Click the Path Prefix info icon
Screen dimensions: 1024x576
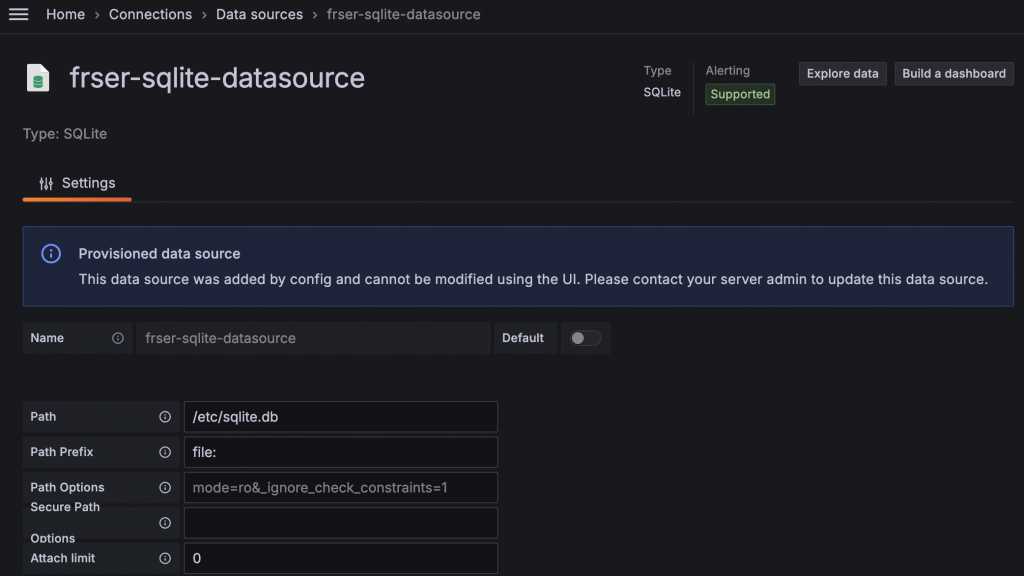(x=165, y=452)
